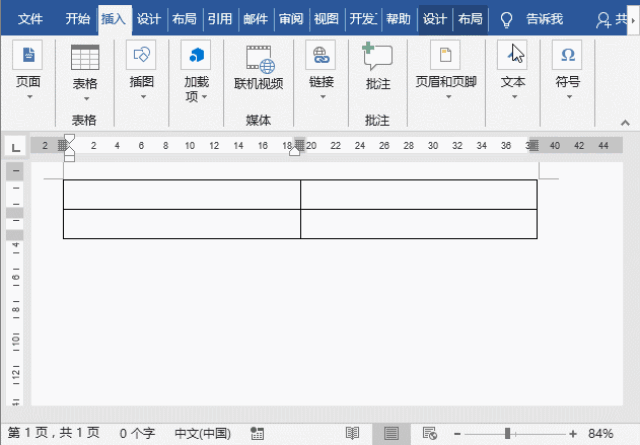Expand the 符号 dropdown arrow
The image size is (640, 445).
pos(569,97)
